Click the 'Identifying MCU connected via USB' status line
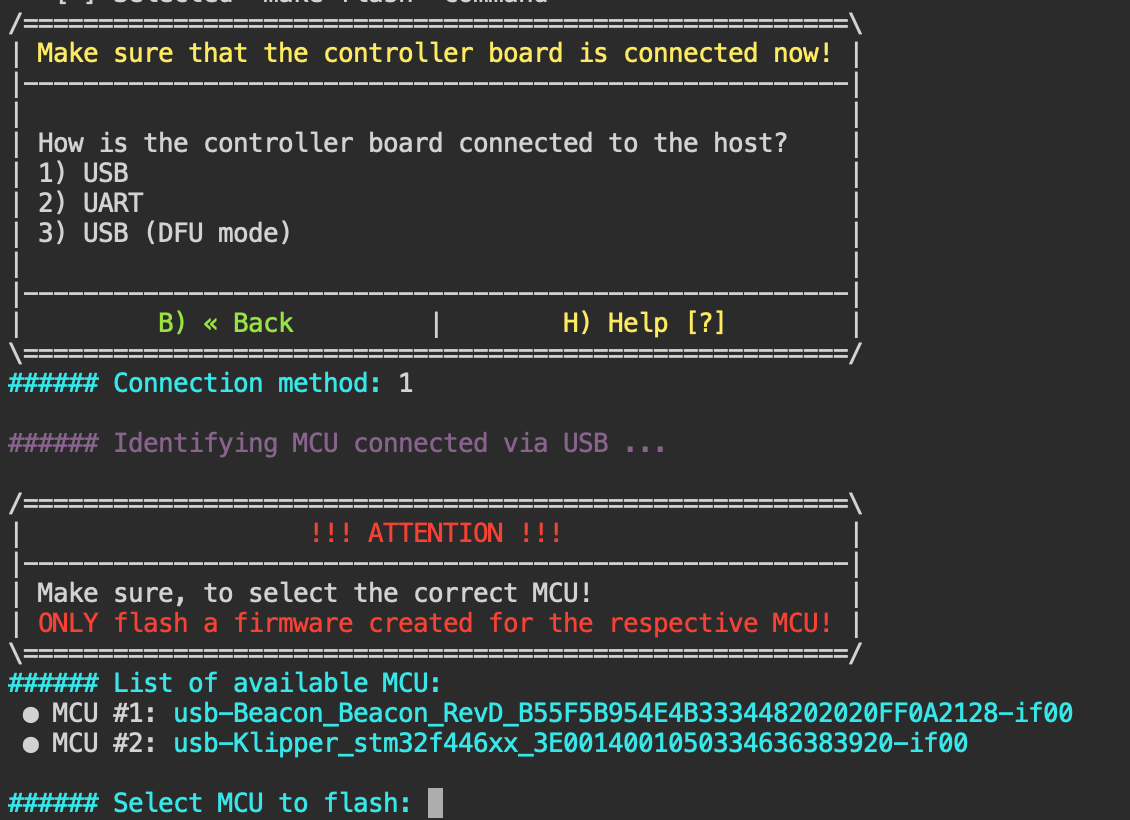 pyautogui.click(x=337, y=442)
